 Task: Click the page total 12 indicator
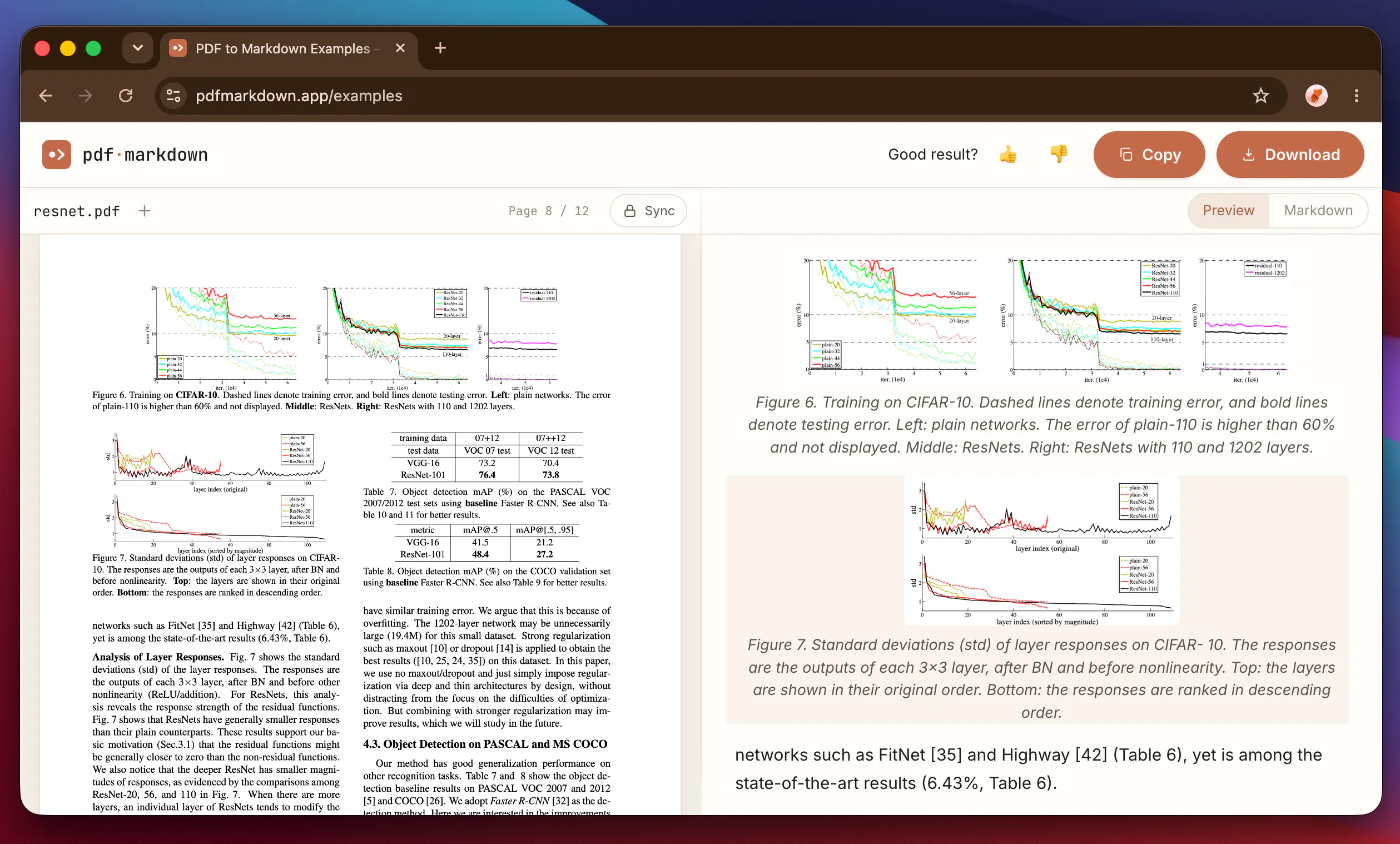[x=581, y=211]
